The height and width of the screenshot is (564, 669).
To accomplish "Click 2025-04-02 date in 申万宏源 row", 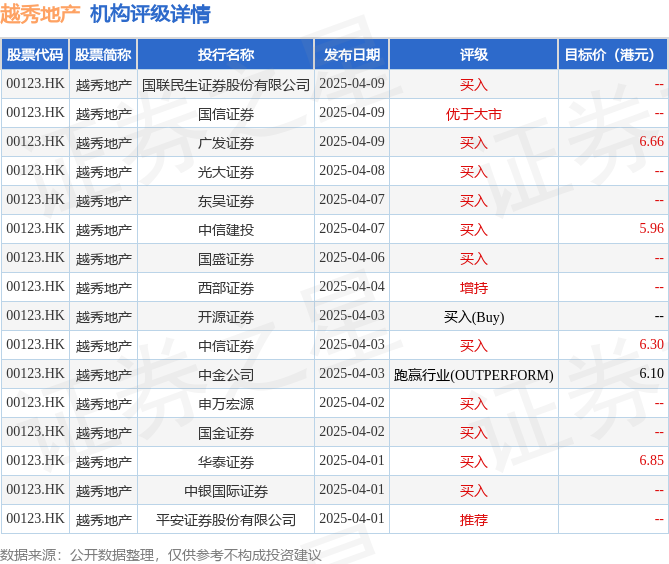I will point(352,402).
